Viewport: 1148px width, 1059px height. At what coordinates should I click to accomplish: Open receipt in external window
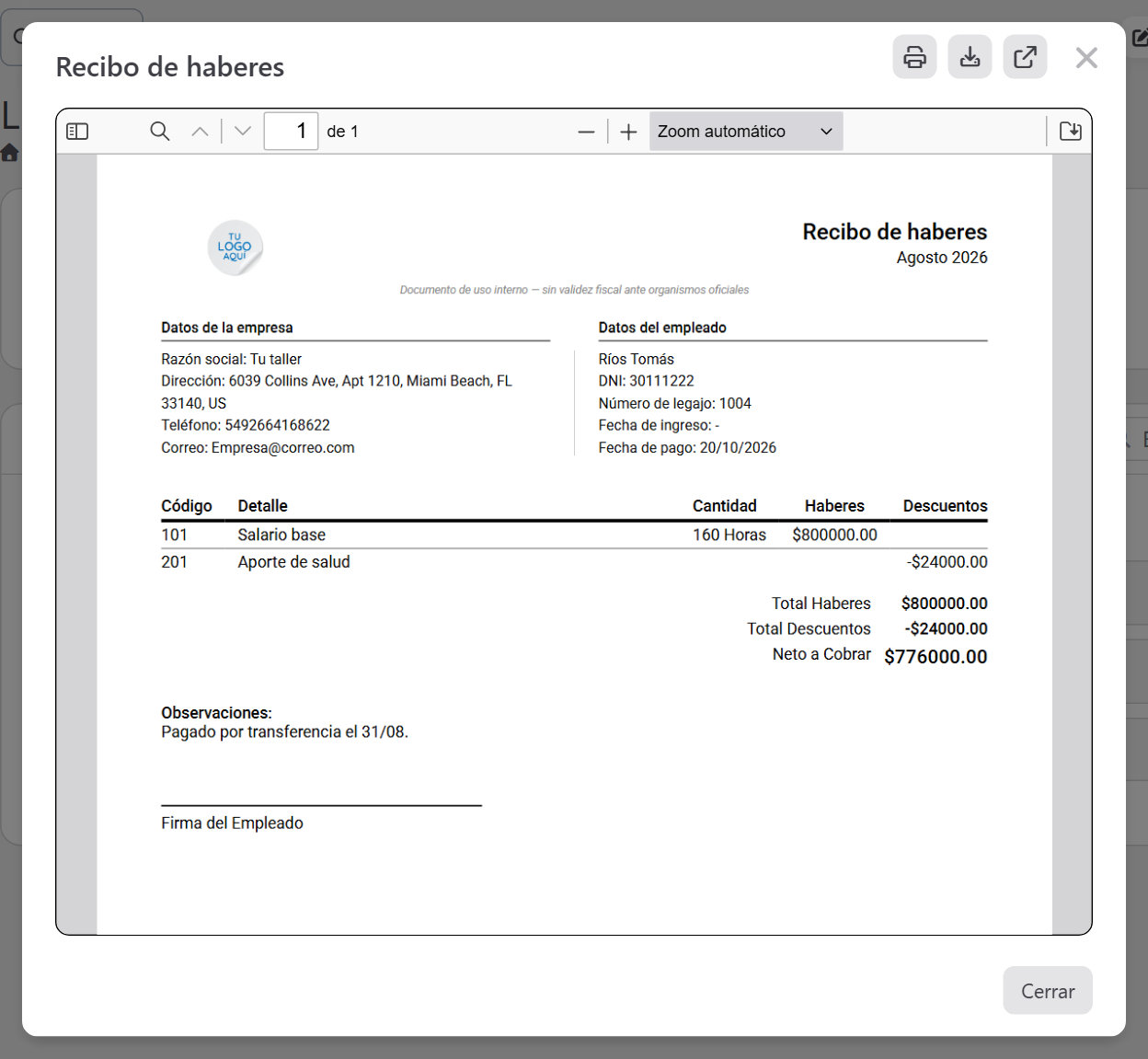click(1025, 57)
